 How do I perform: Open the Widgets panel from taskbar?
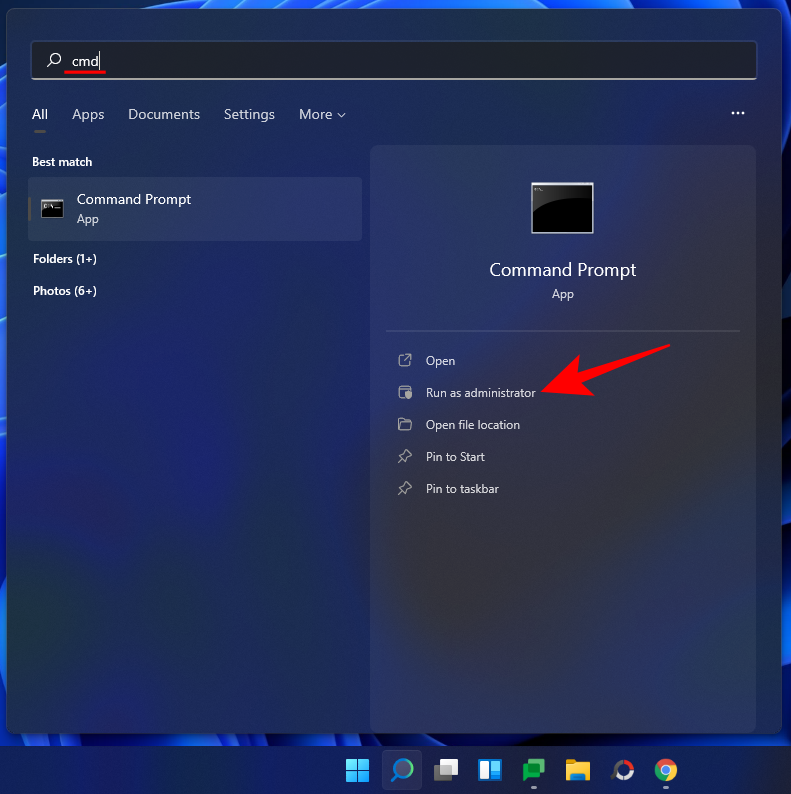490,770
